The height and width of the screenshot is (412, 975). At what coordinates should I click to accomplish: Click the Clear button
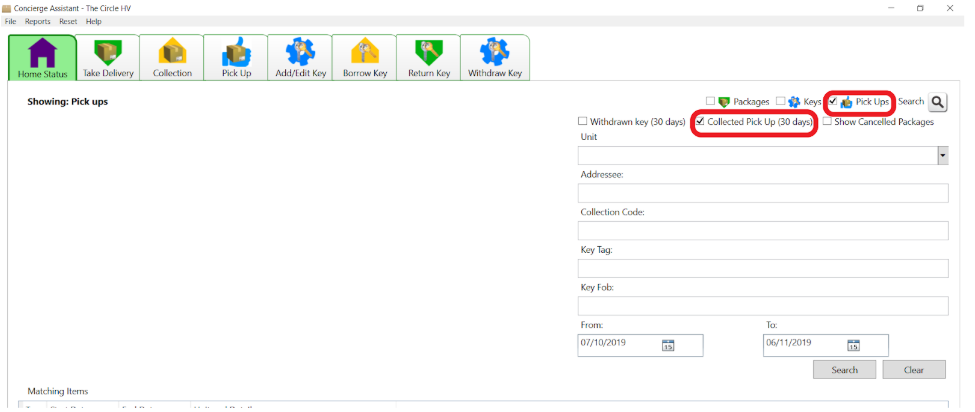(914, 370)
